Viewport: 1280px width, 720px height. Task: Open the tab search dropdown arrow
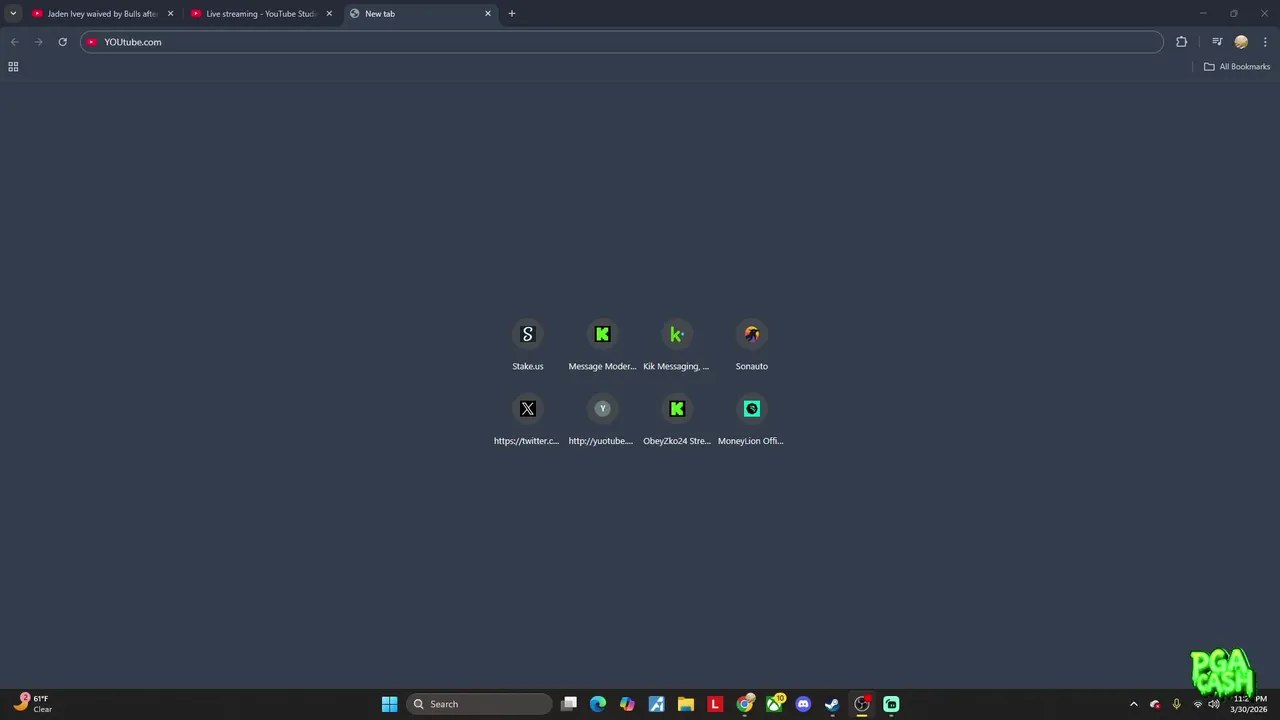(x=13, y=14)
